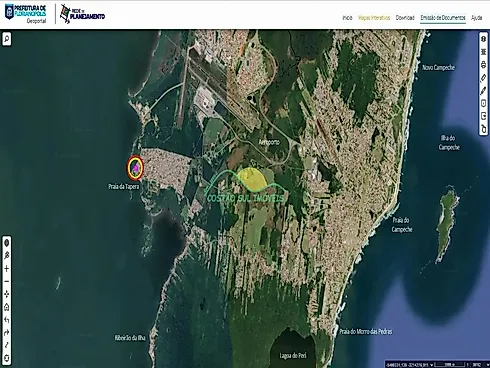Screen dimensions: 490x368
Task: Zoom in with the plus button
Action: point(6,269)
